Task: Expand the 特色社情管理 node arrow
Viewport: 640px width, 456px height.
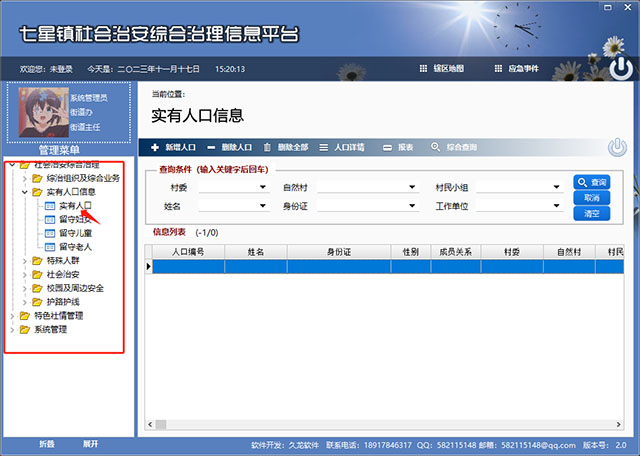Action: pos(12,316)
